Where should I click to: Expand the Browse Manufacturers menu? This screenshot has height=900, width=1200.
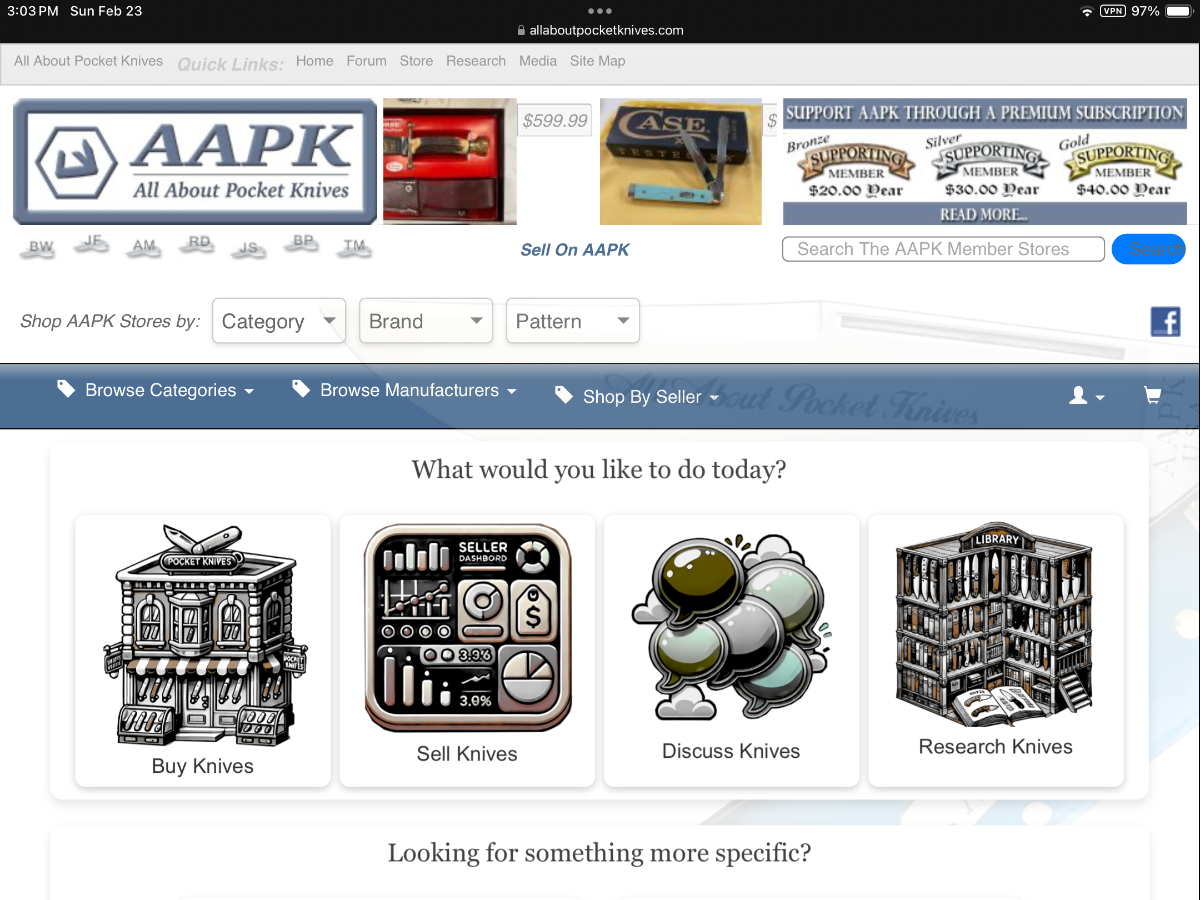pyautogui.click(x=405, y=390)
